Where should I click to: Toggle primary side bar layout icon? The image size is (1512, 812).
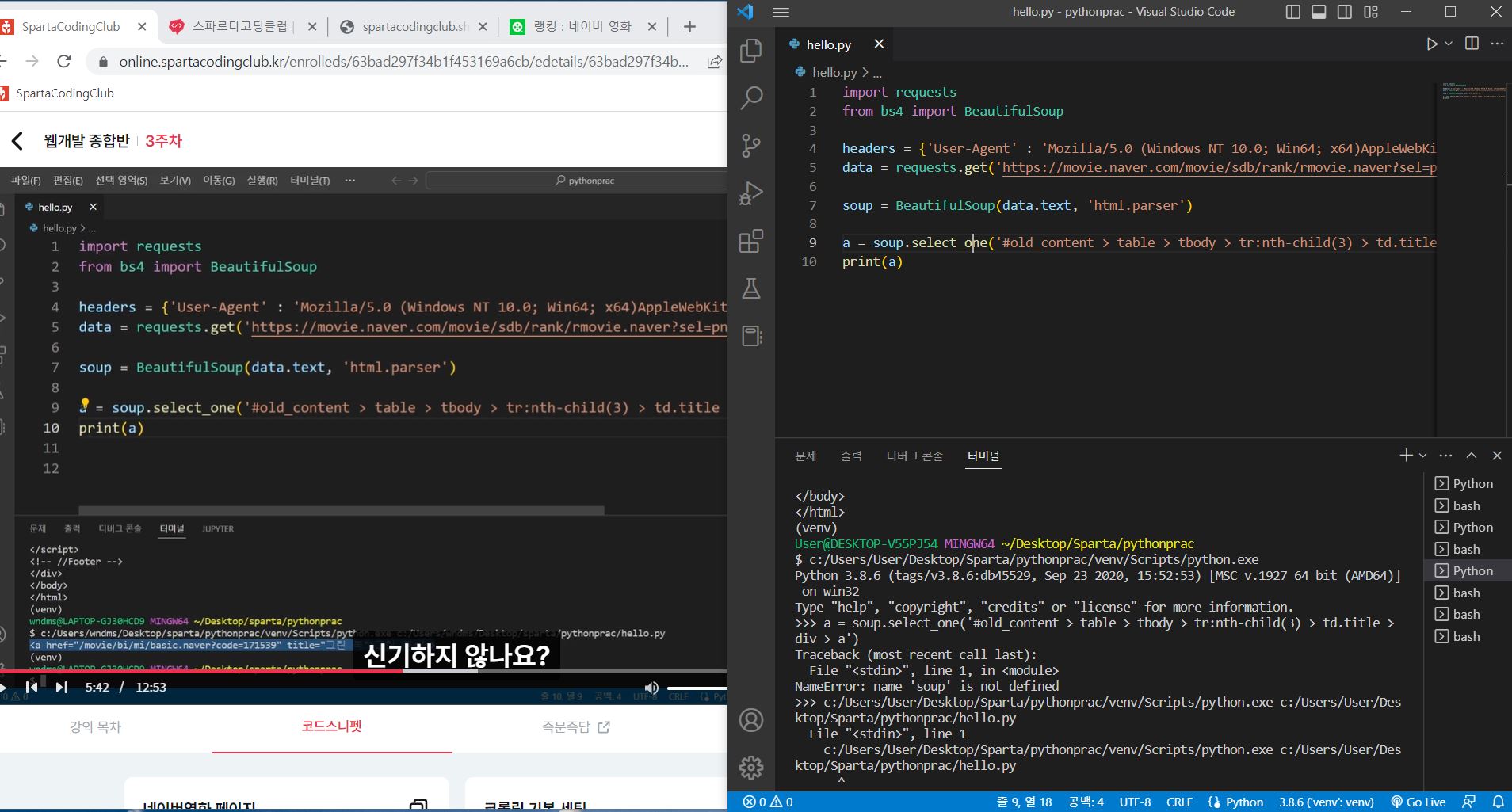(1292, 12)
